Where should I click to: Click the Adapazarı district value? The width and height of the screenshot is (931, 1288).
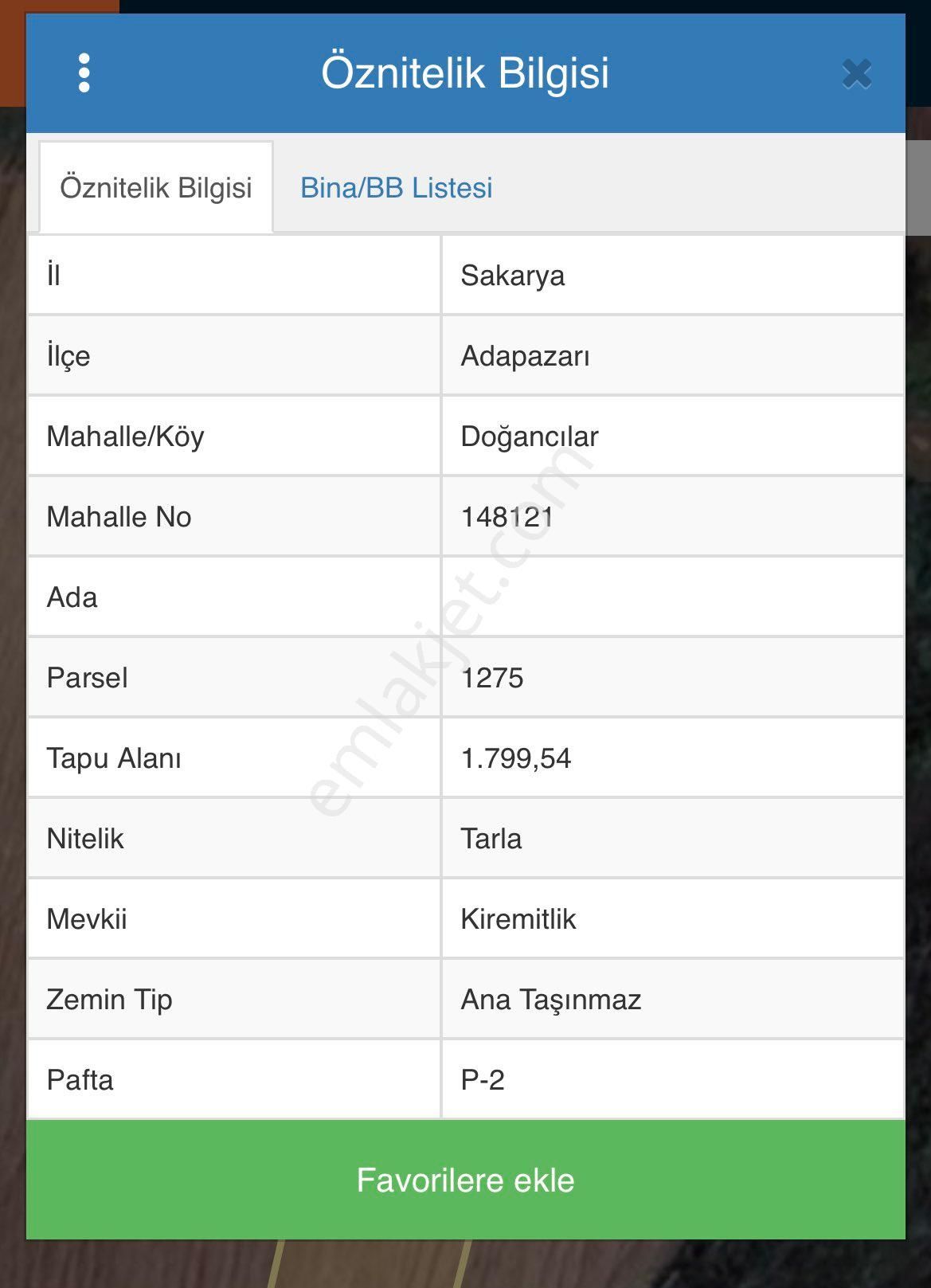click(525, 356)
